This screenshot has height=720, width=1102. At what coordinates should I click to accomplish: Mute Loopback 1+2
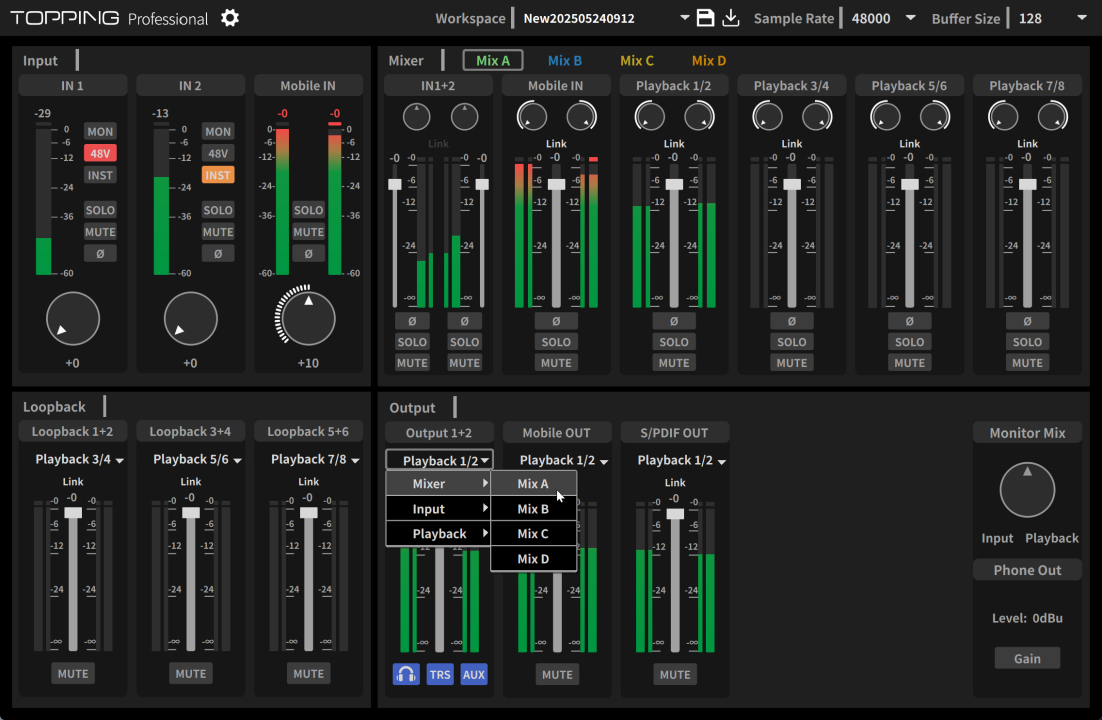(x=73, y=674)
